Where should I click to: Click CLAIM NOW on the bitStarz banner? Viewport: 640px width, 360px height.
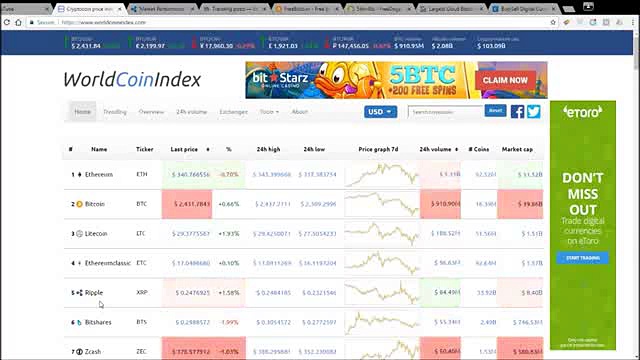(505, 80)
